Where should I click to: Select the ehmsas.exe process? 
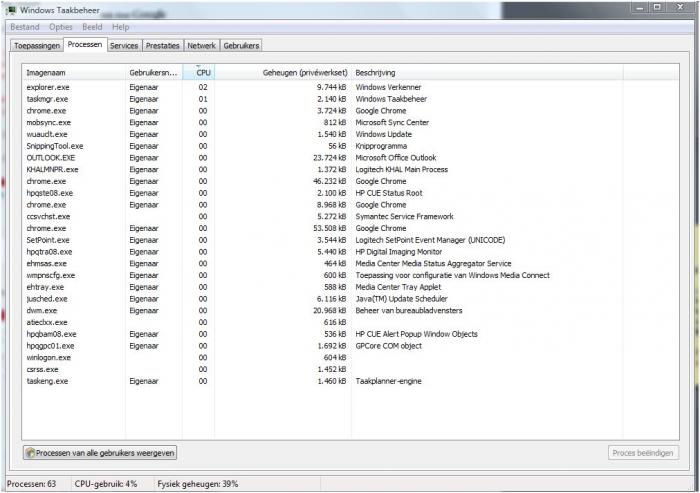click(350, 263)
